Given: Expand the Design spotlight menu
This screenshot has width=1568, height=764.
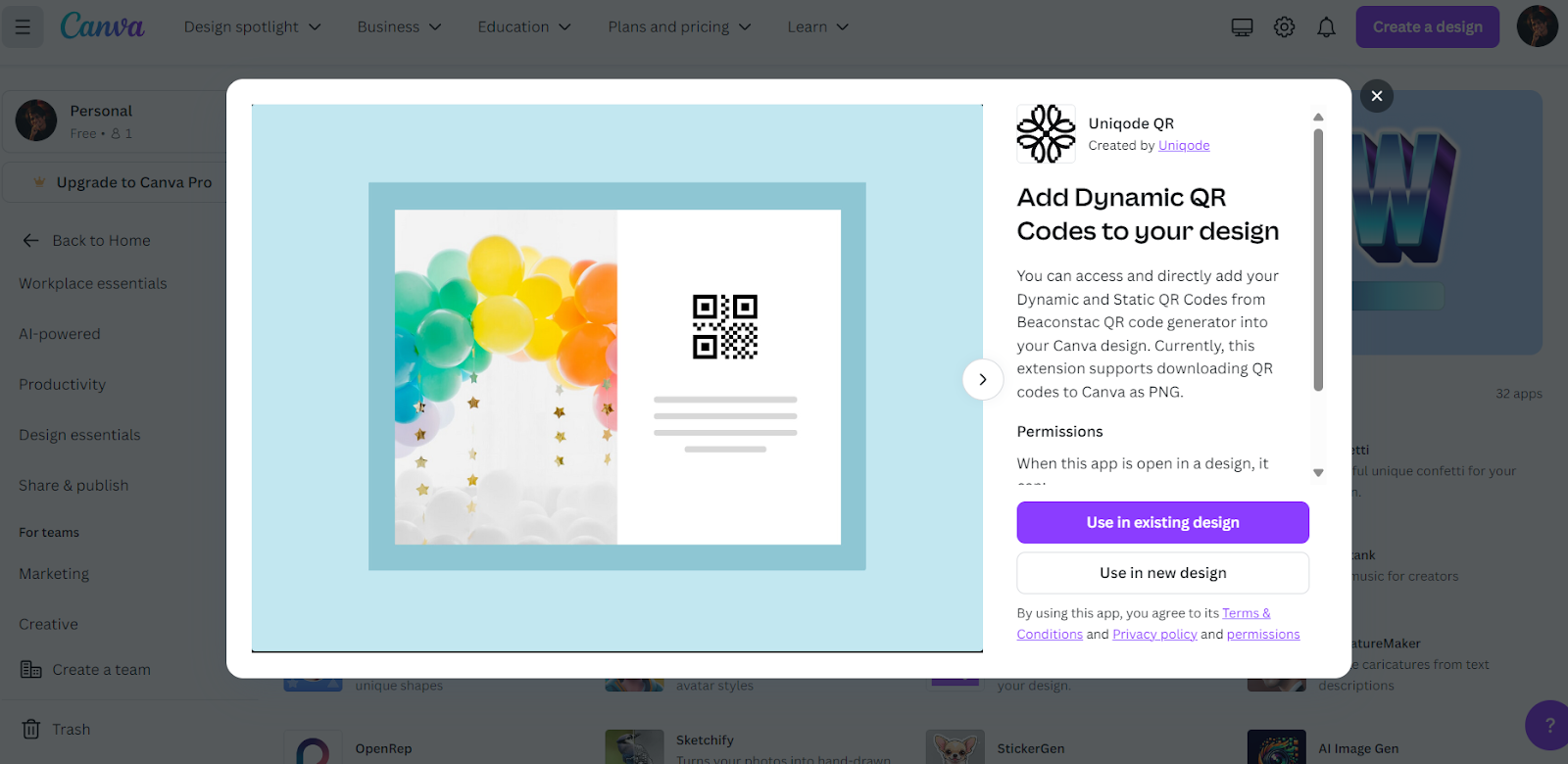Looking at the screenshot, I should click(252, 27).
